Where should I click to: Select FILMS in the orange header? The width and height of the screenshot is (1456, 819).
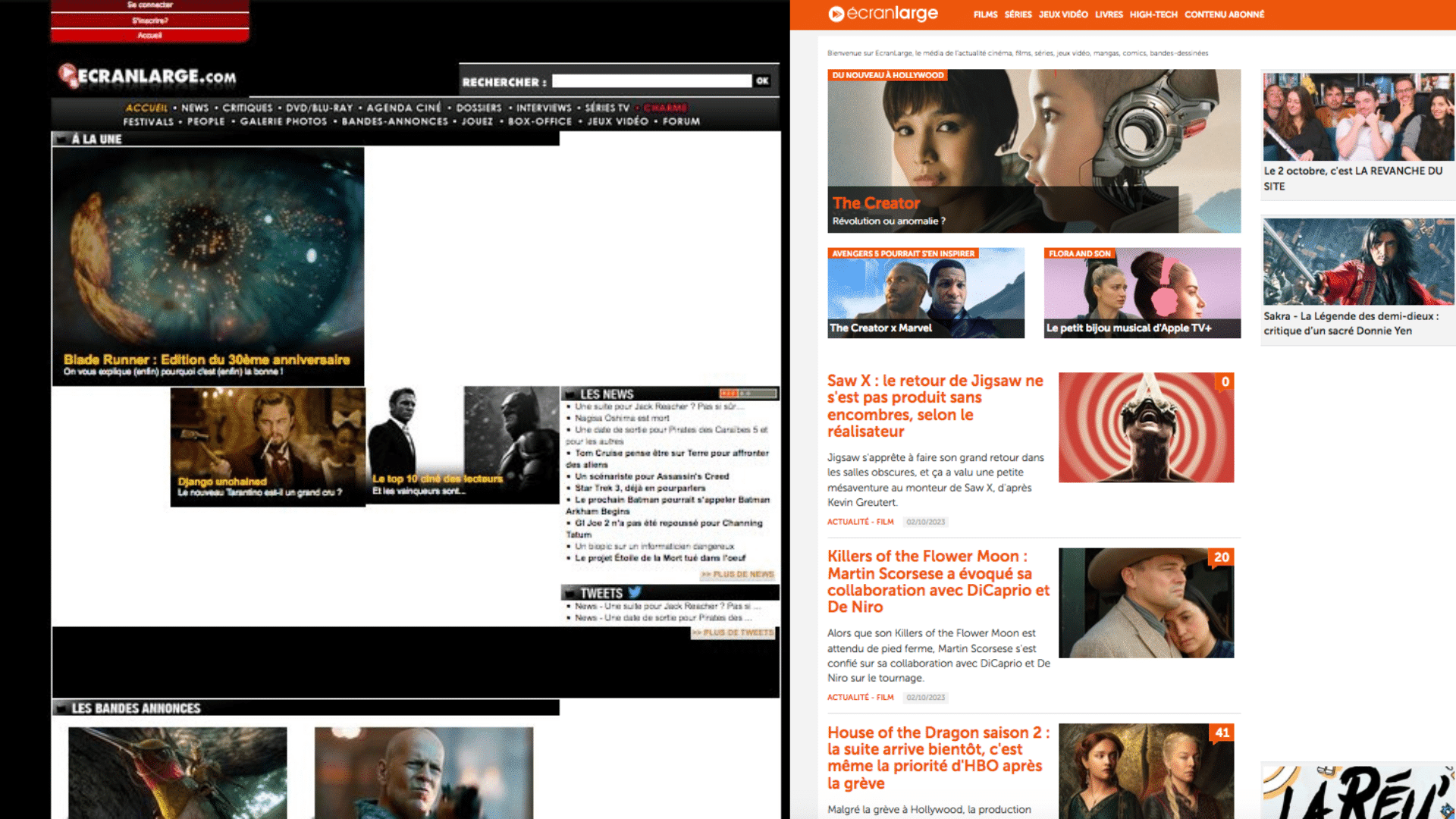click(x=985, y=14)
